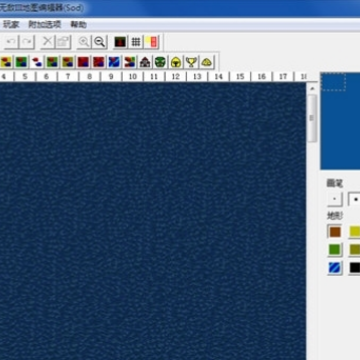The height and width of the screenshot is (360, 360).
Task: Toggle the yellow-red passability overlay
Action: 152,42
